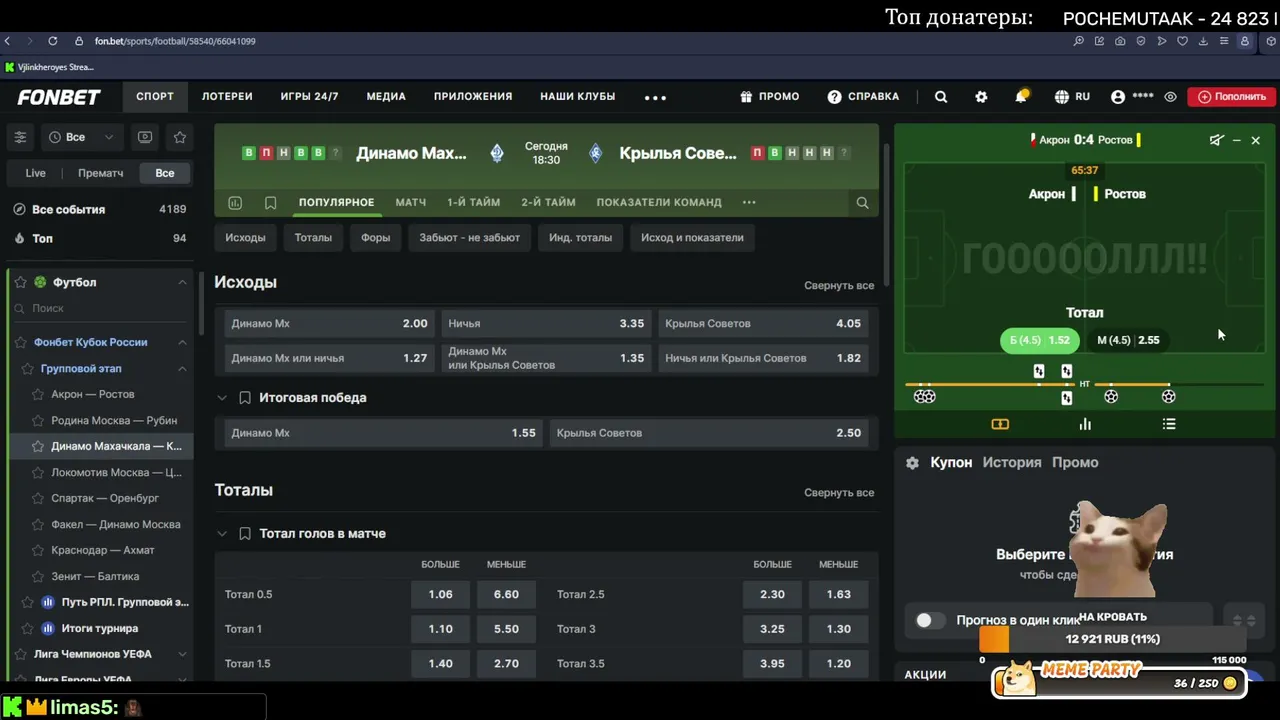Select the Все events filter
Image resolution: width=1280 pixels, height=720 pixels.
tap(165, 173)
